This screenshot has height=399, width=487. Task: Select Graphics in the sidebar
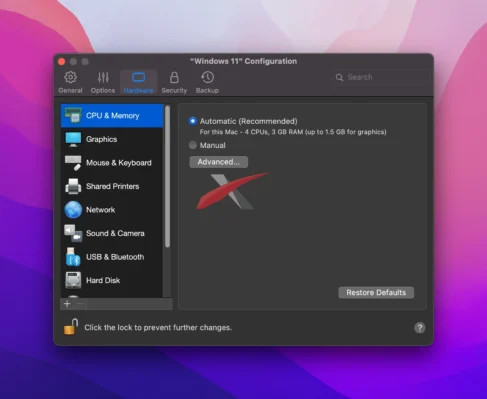(x=112, y=139)
